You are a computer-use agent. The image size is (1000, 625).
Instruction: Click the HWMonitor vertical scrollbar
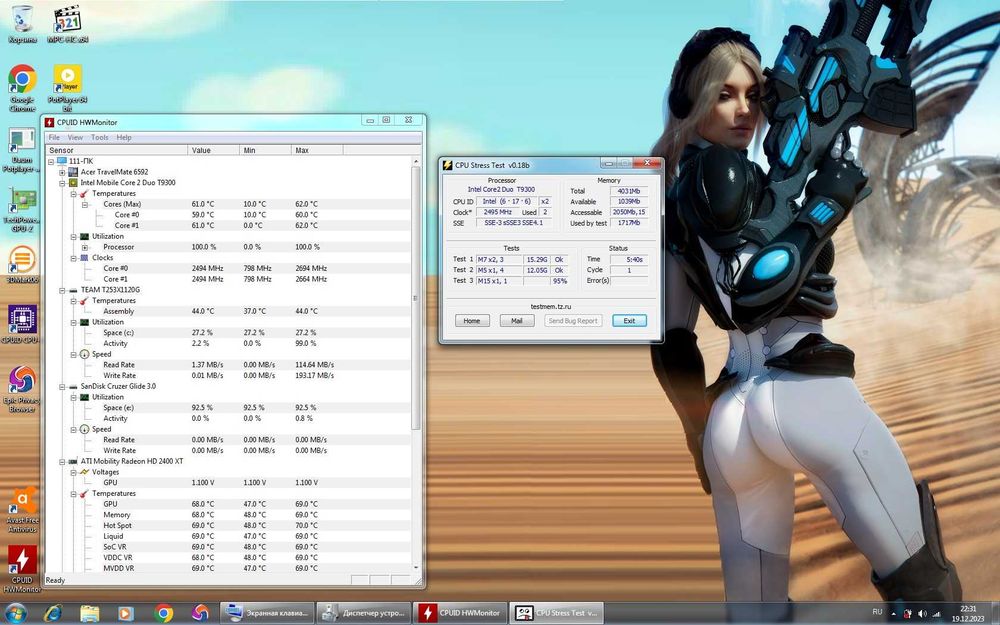416,298
